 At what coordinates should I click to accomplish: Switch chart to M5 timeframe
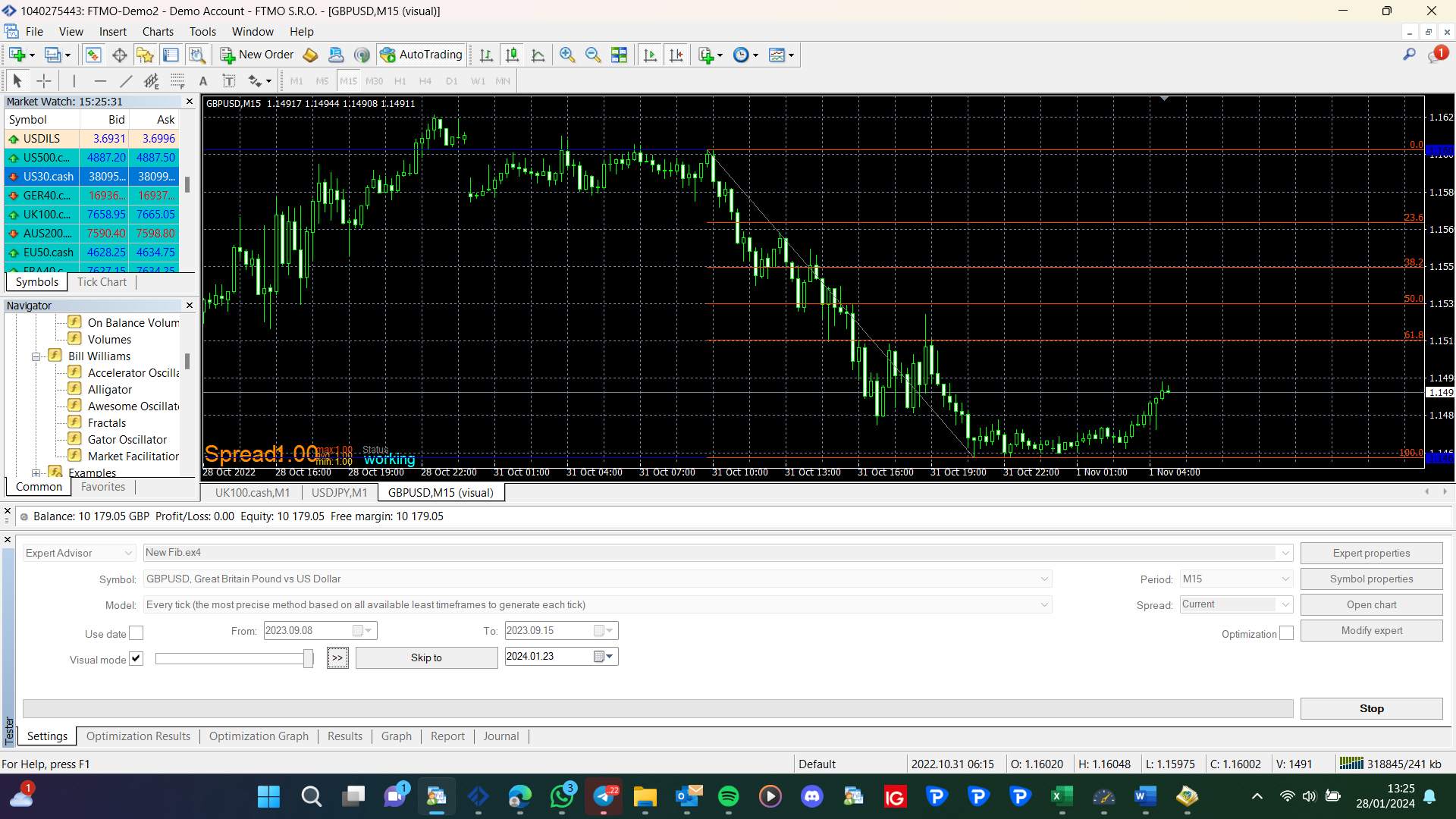(x=322, y=81)
